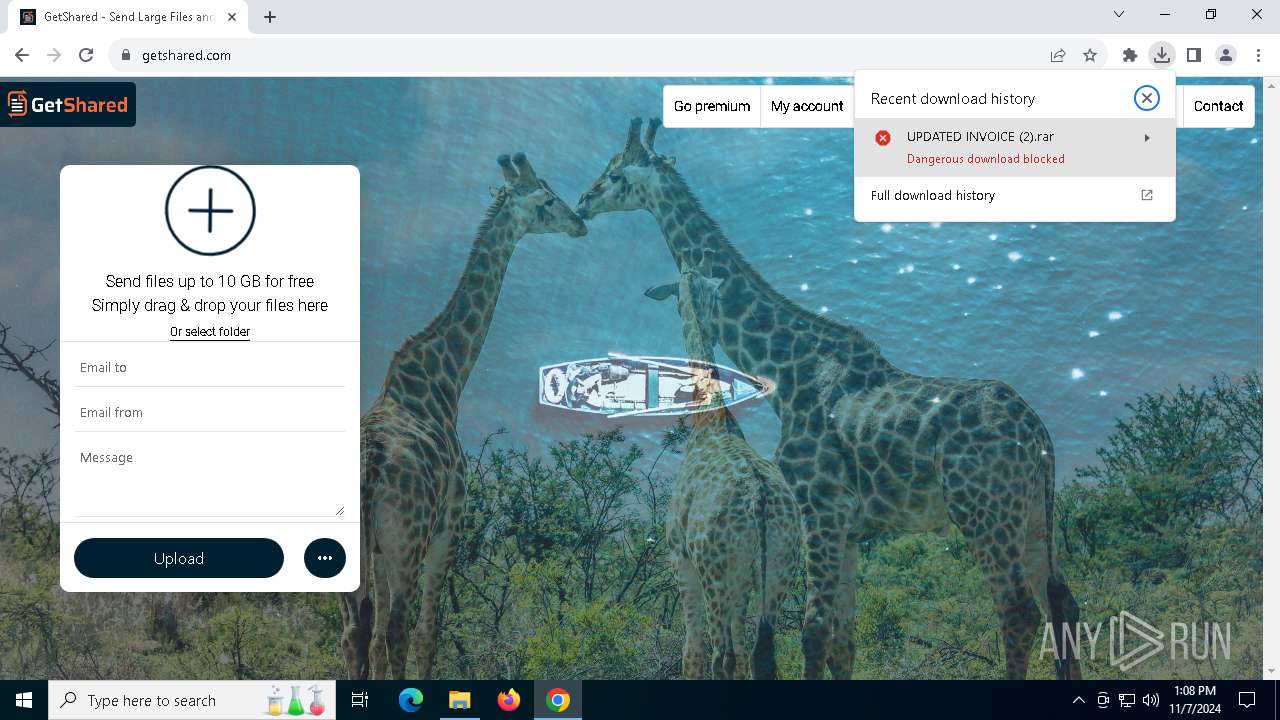Launch Microsoft Edge from taskbar
The height and width of the screenshot is (720, 1280).
411,700
